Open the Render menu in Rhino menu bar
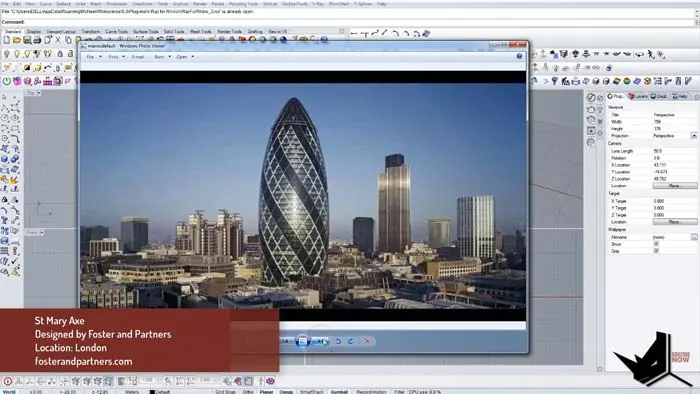This screenshot has width=700, height=394. point(200,4)
